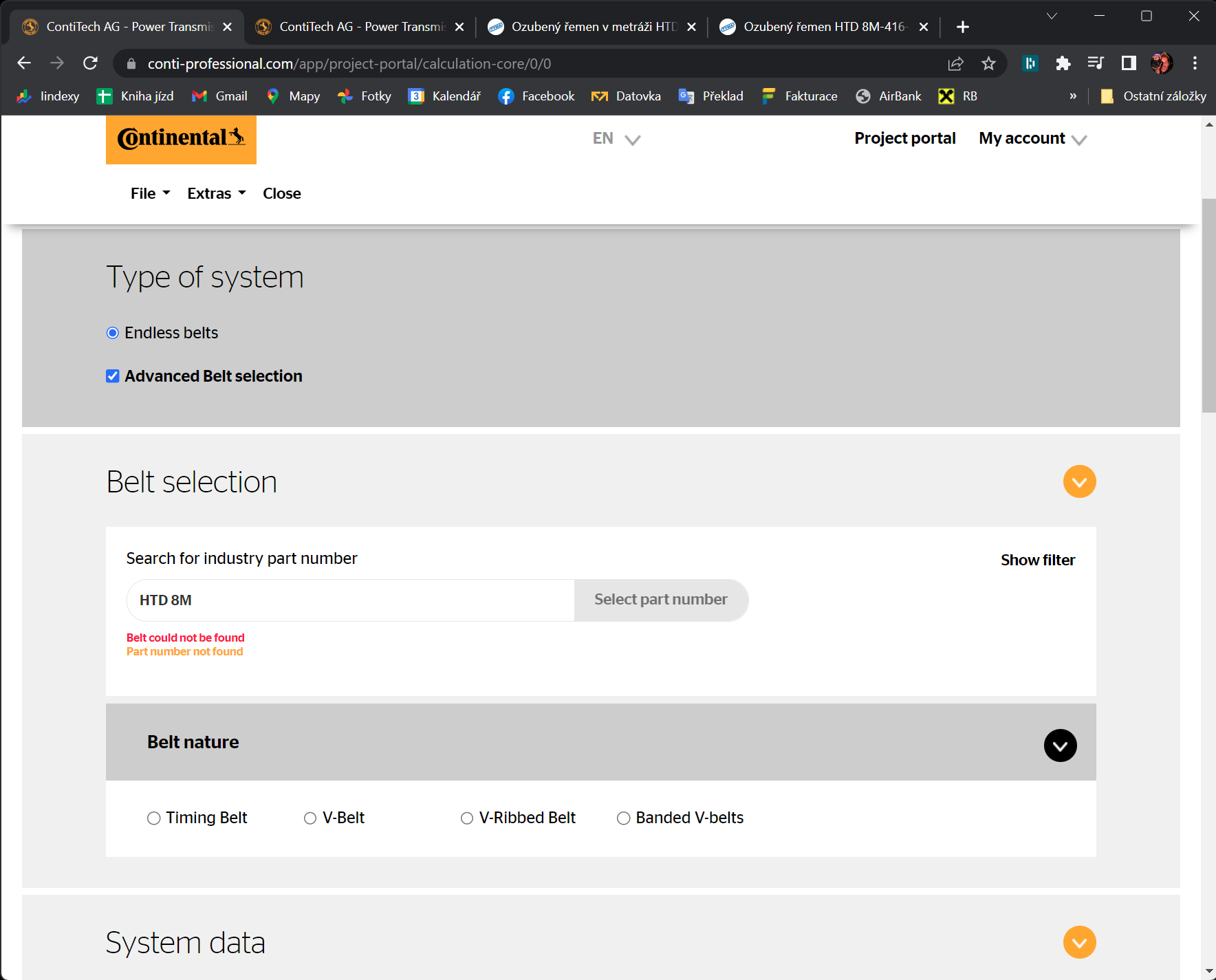
Task: Click the Select part number button
Action: point(660,600)
